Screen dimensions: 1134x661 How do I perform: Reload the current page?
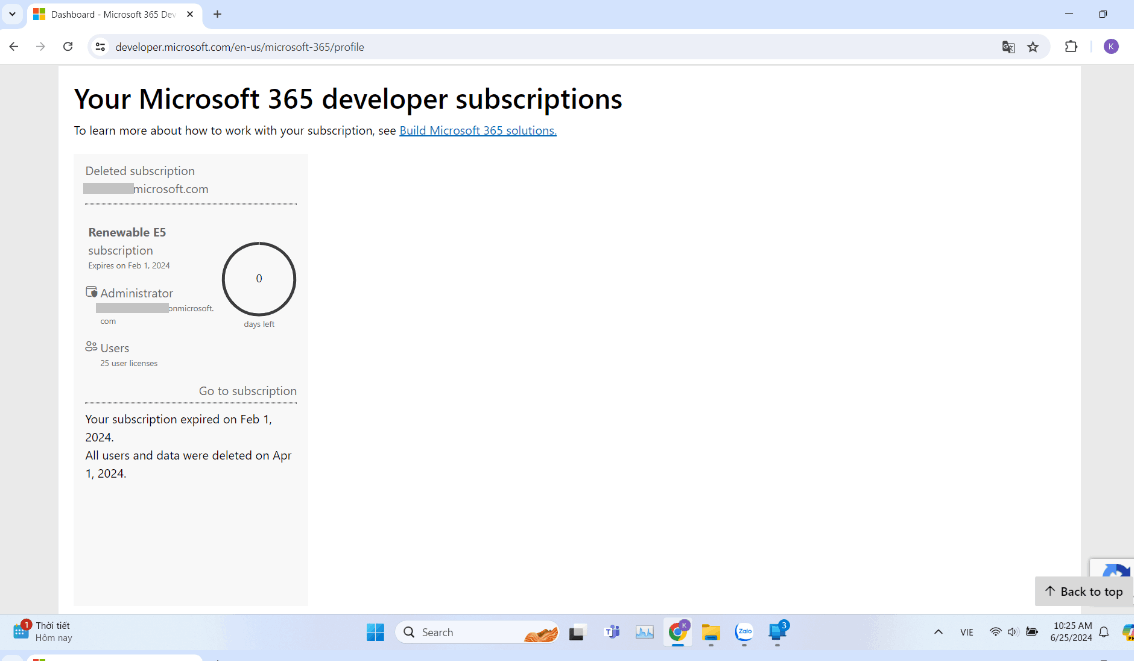coord(68,46)
